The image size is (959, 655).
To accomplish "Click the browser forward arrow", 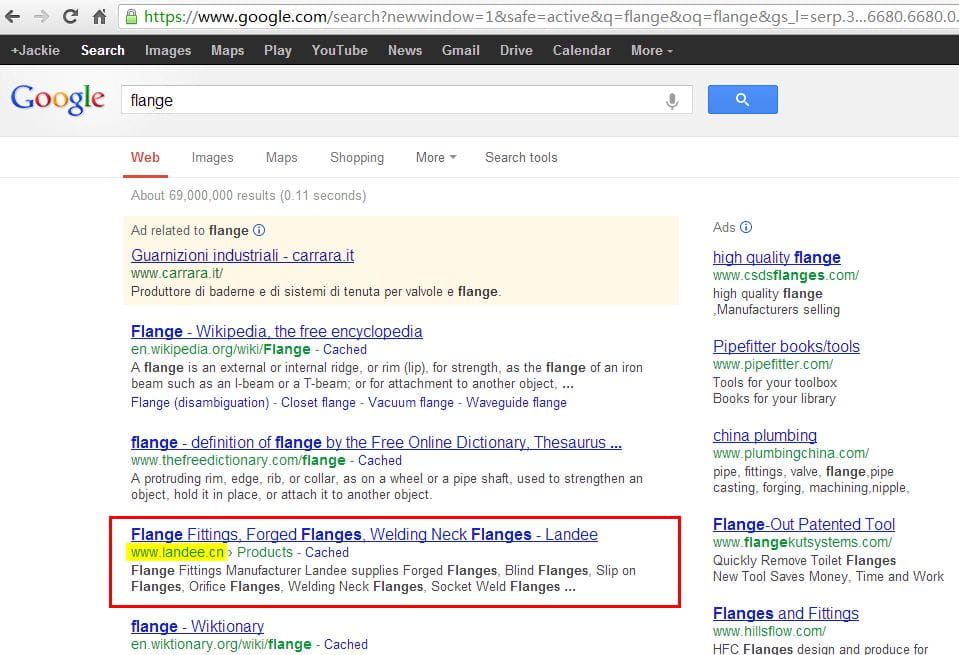I will point(42,17).
